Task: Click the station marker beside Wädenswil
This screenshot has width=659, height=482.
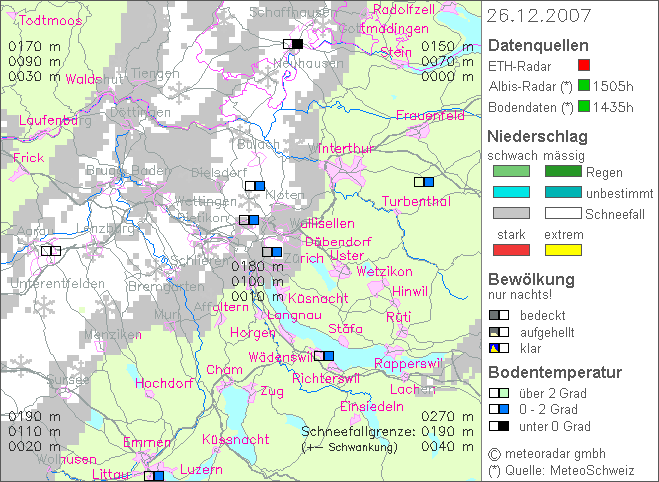Action: tap(324, 356)
